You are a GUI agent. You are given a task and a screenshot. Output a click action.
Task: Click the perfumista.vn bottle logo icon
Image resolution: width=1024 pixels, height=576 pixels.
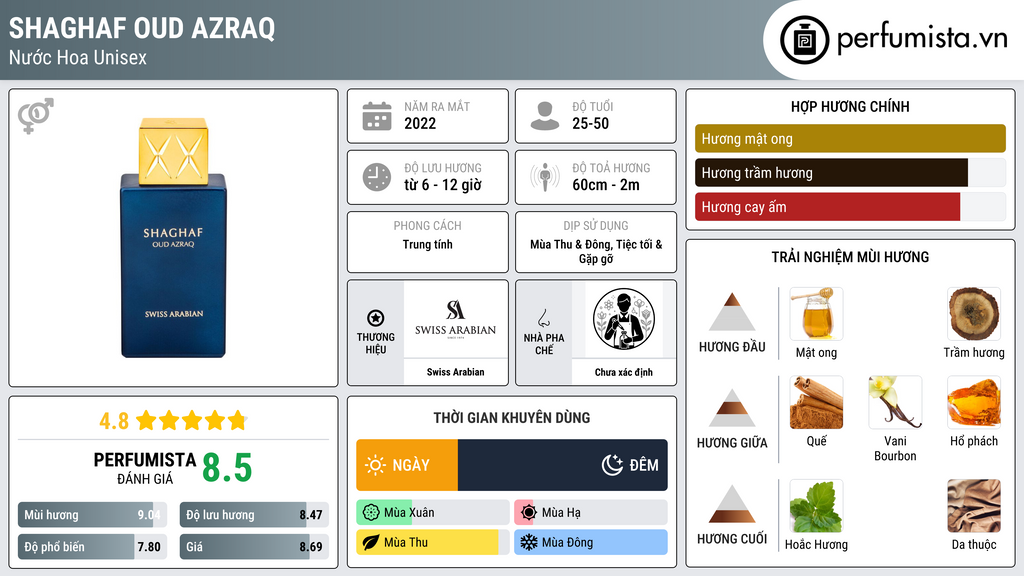(804, 40)
